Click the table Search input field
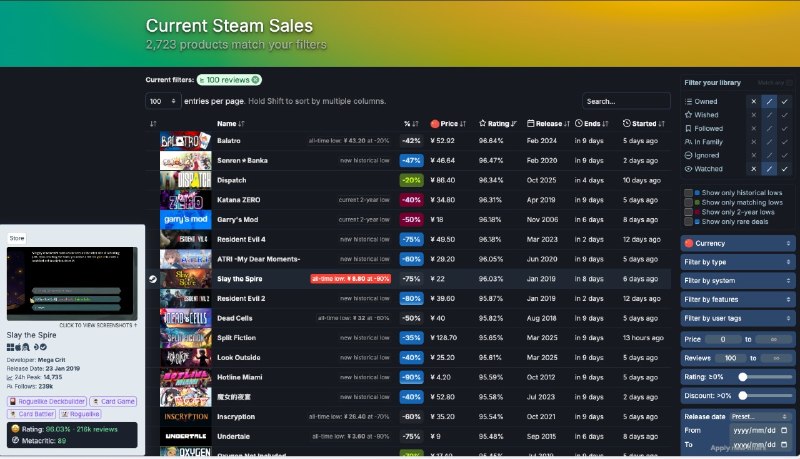Viewport: 800px width, 459px height. pyautogui.click(x=626, y=101)
